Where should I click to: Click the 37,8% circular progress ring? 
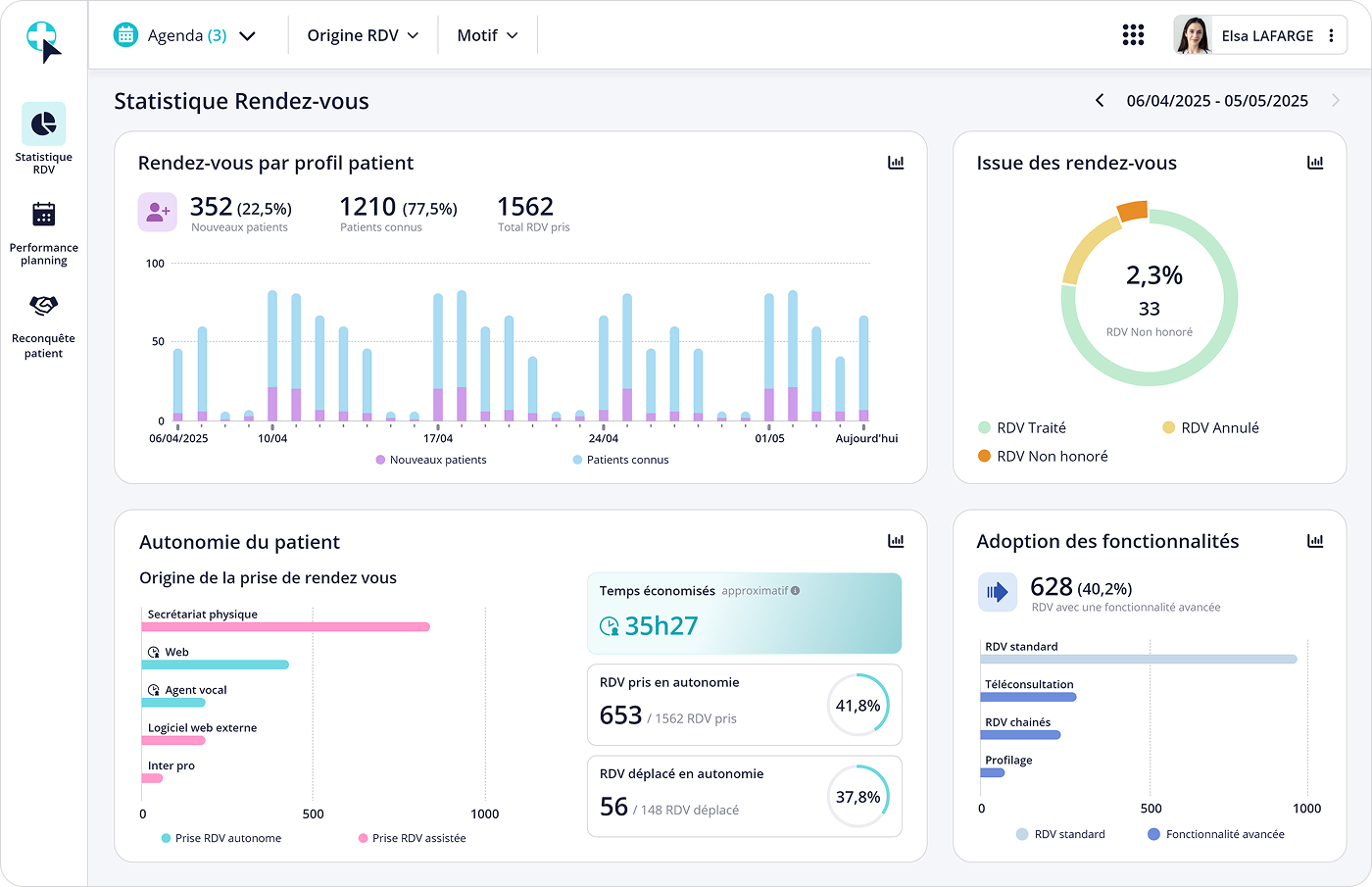[x=857, y=796]
